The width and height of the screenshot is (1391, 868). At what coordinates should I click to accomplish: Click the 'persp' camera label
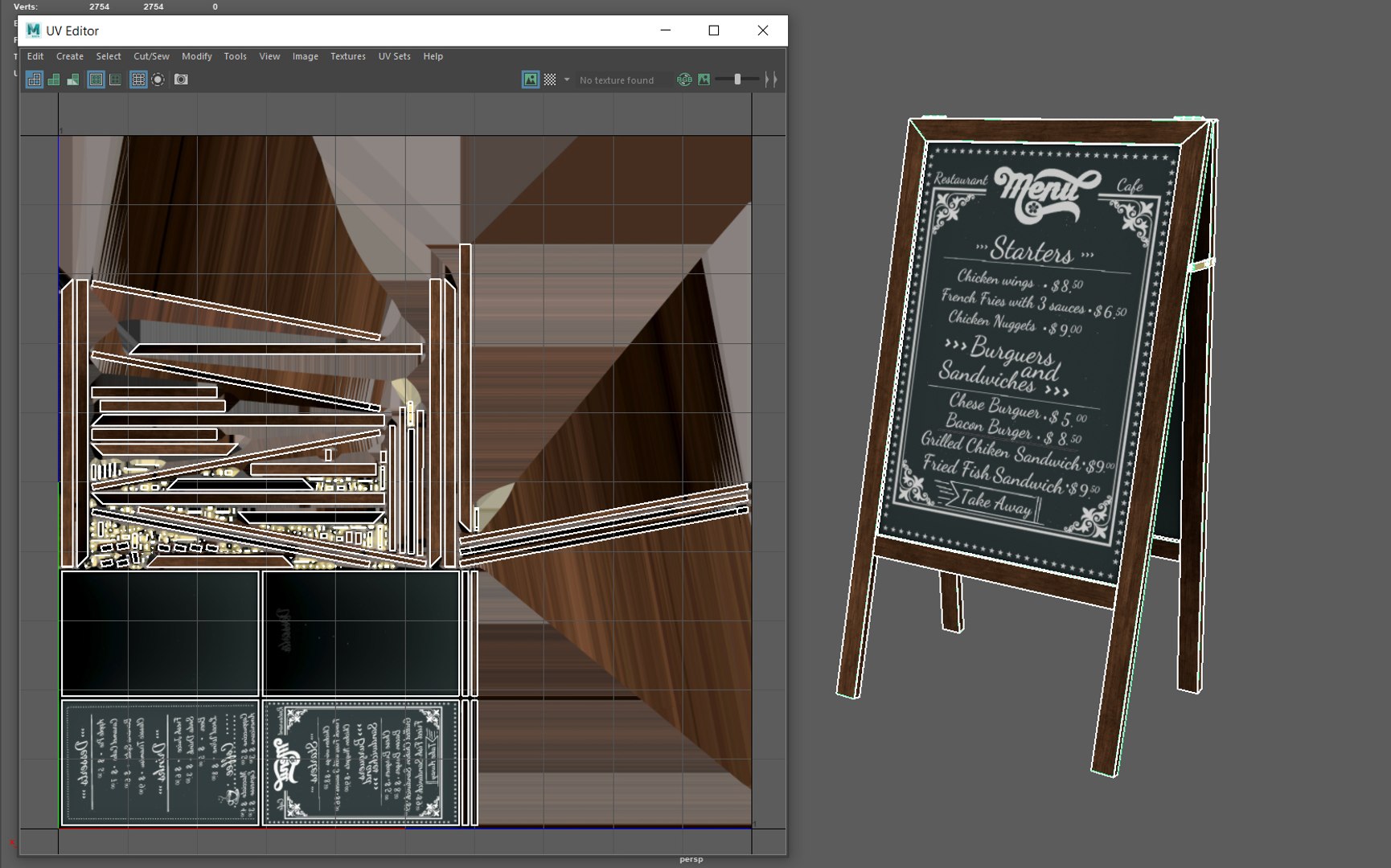click(x=691, y=859)
